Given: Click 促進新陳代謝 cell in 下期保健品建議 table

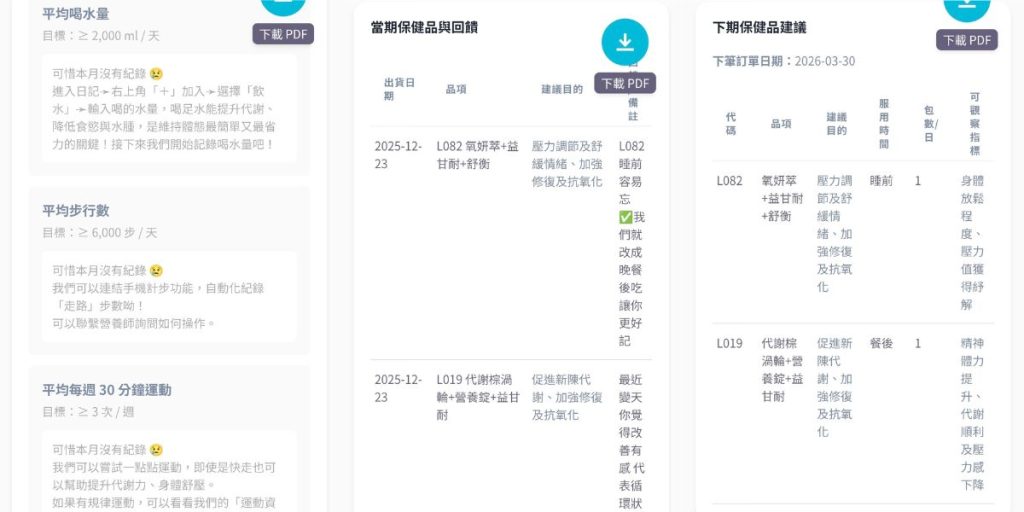Looking at the screenshot, I should click(835, 387).
